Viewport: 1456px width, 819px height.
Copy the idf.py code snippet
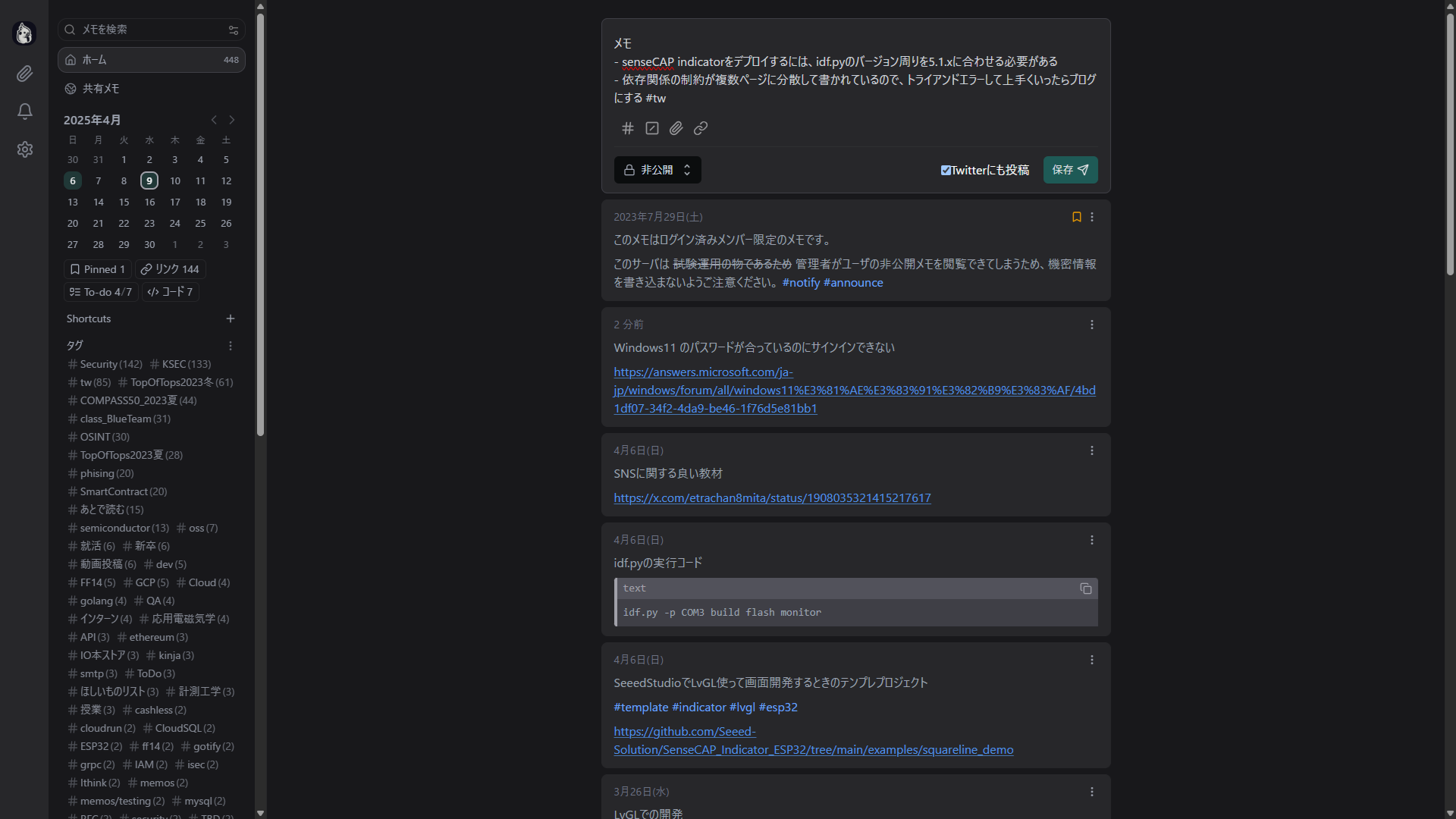point(1086,588)
